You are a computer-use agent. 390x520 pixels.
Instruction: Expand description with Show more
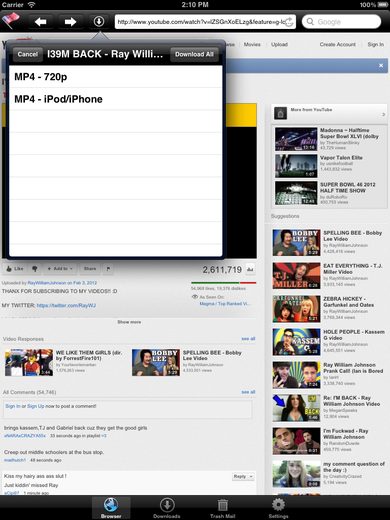point(129,322)
